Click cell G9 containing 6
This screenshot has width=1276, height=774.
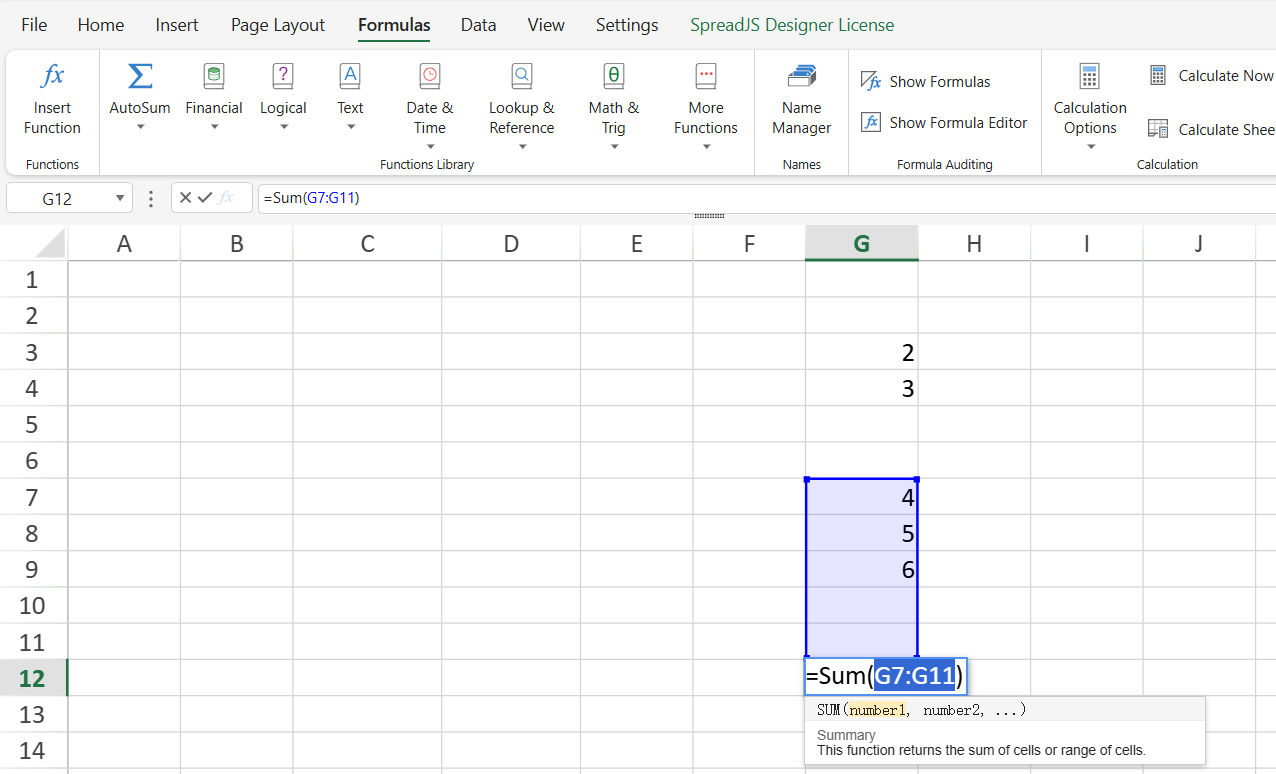[862, 569]
